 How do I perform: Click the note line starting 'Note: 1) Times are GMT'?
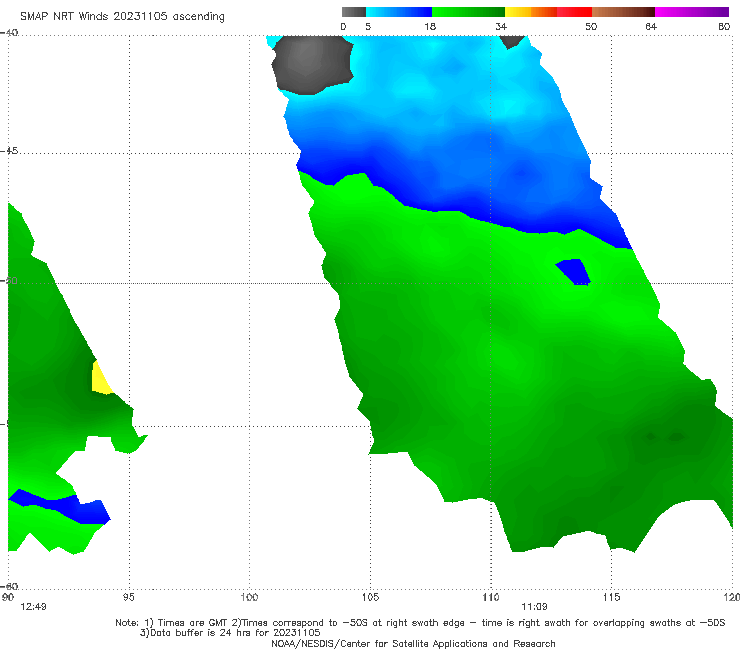[x=420, y=623]
